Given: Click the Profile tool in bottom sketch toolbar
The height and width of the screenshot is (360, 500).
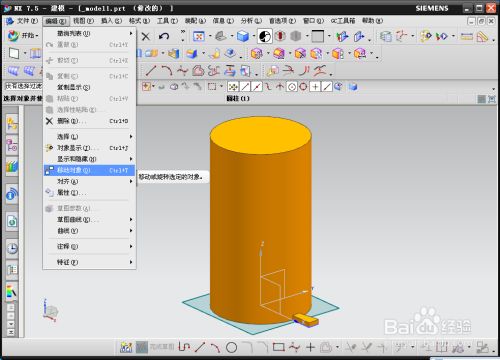Looking at the screenshot, I should (184, 347).
